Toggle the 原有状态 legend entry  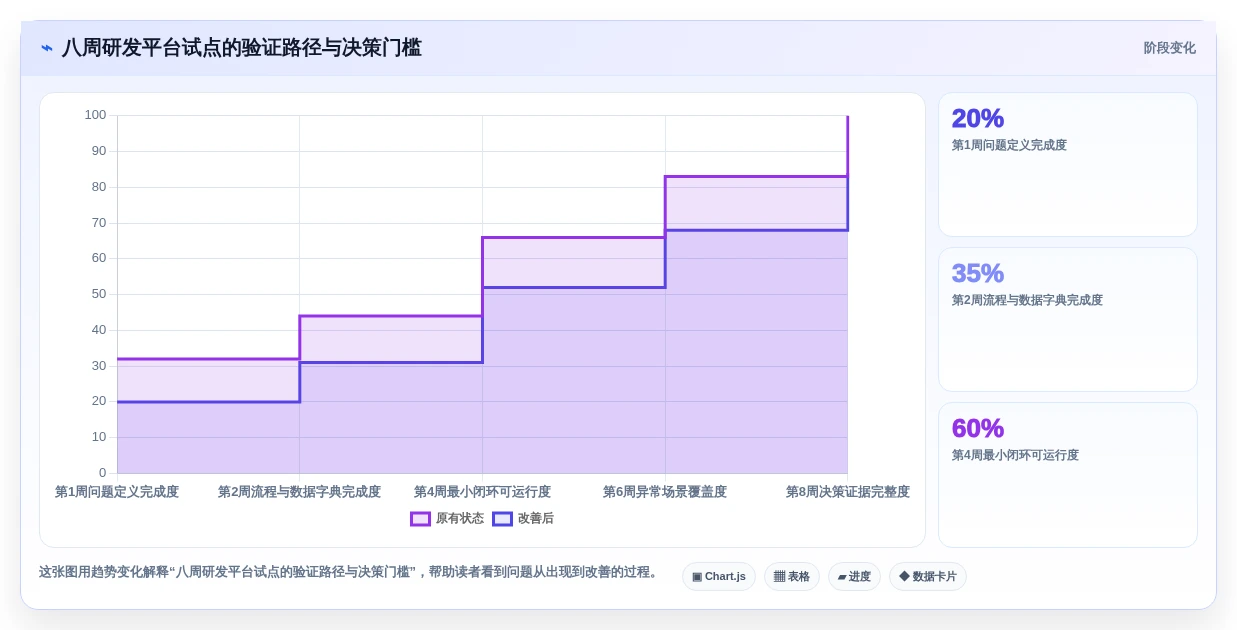pyautogui.click(x=447, y=518)
